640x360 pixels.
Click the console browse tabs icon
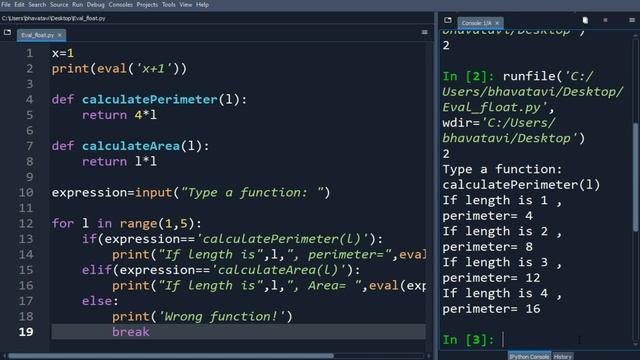point(448,20)
